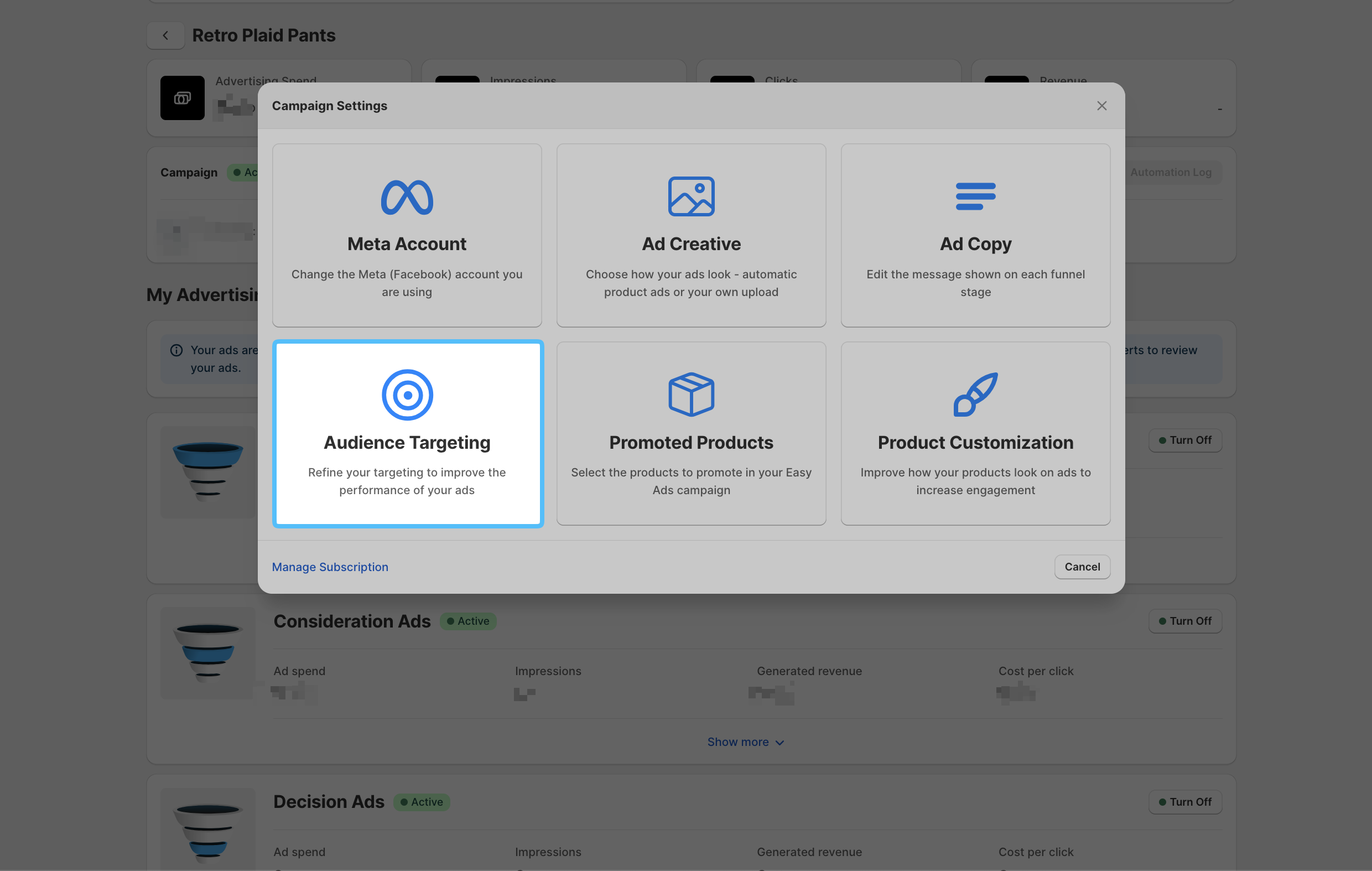Image resolution: width=1372 pixels, height=871 pixels.
Task: Click the Campaign label in the background panel
Action: point(189,172)
